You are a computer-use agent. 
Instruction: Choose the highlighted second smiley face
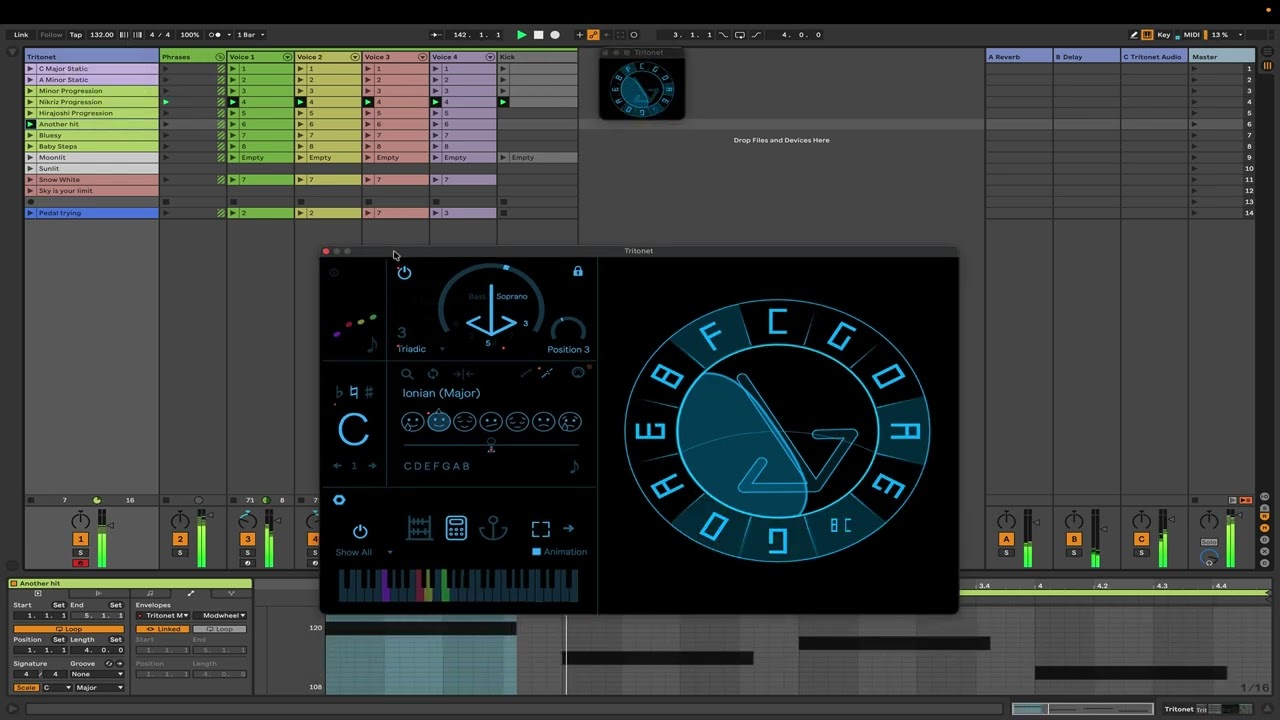pyautogui.click(x=439, y=421)
